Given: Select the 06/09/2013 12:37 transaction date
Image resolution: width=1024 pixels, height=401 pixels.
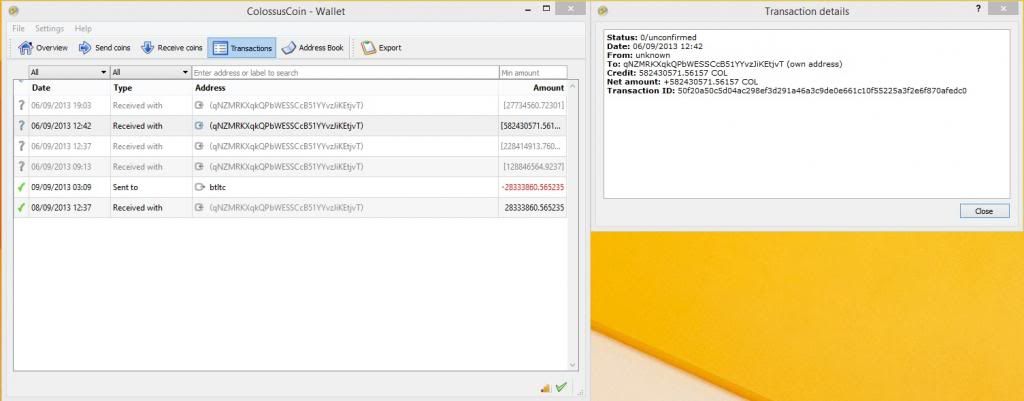Looking at the screenshot, I should (61, 146).
